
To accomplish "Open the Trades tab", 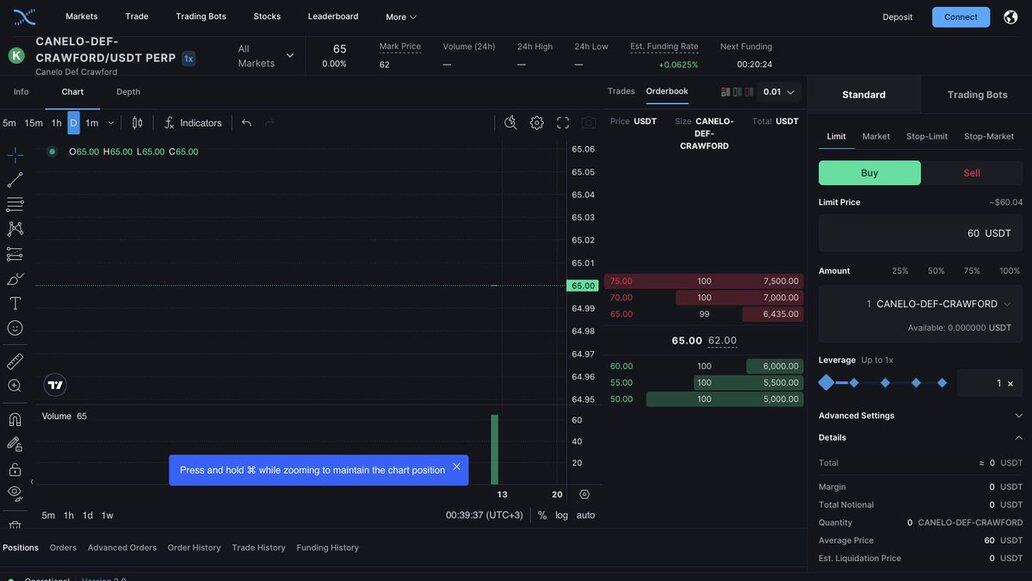I will (621, 91).
